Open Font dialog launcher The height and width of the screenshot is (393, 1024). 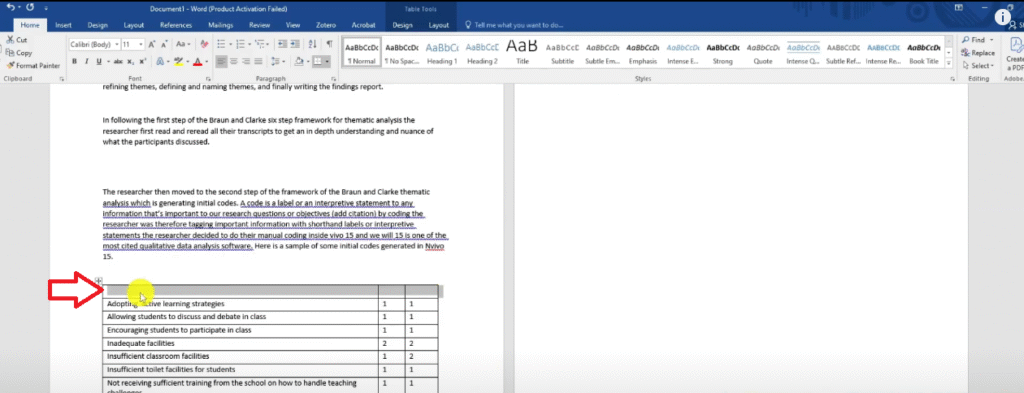(x=208, y=79)
